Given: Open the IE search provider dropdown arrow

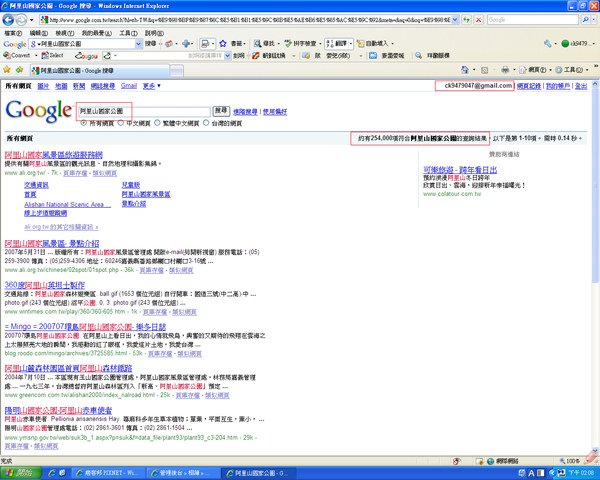Looking at the screenshot, I should [593, 20].
